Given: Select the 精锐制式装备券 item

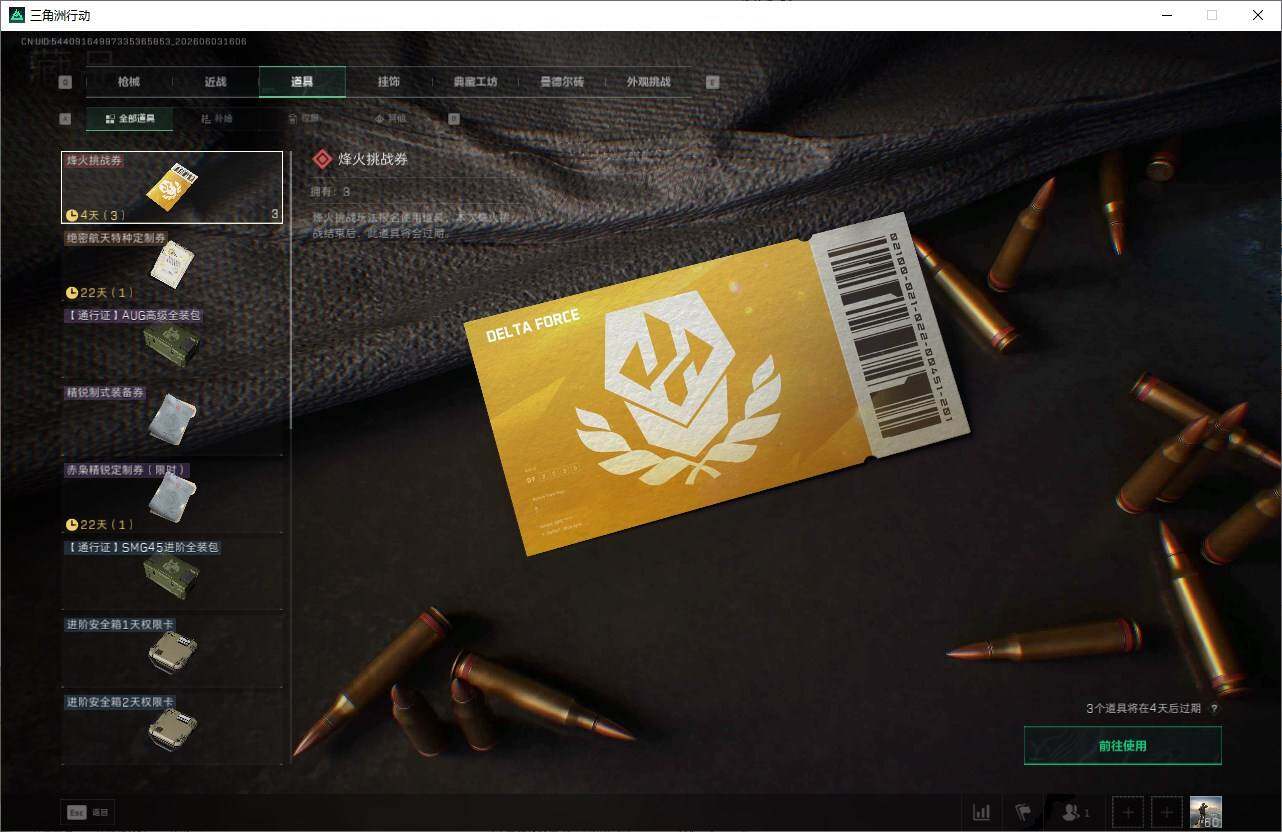Looking at the screenshot, I should pos(172,420).
